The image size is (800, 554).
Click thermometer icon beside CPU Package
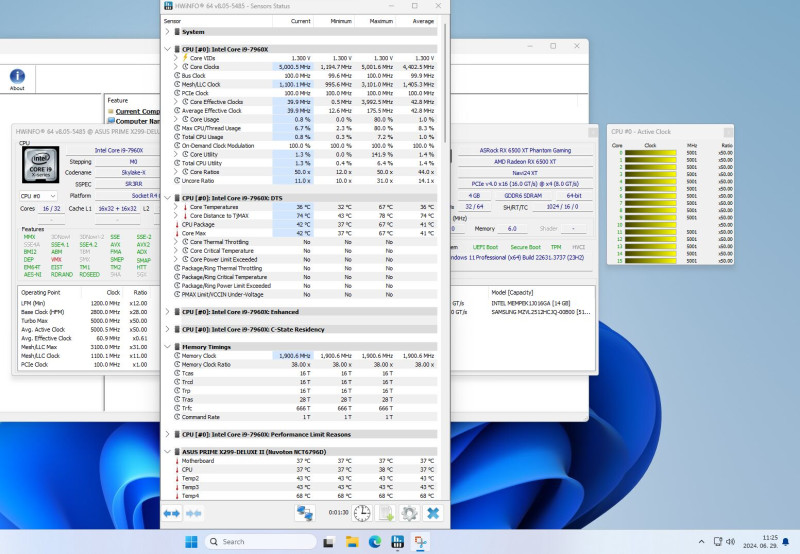point(177,224)
